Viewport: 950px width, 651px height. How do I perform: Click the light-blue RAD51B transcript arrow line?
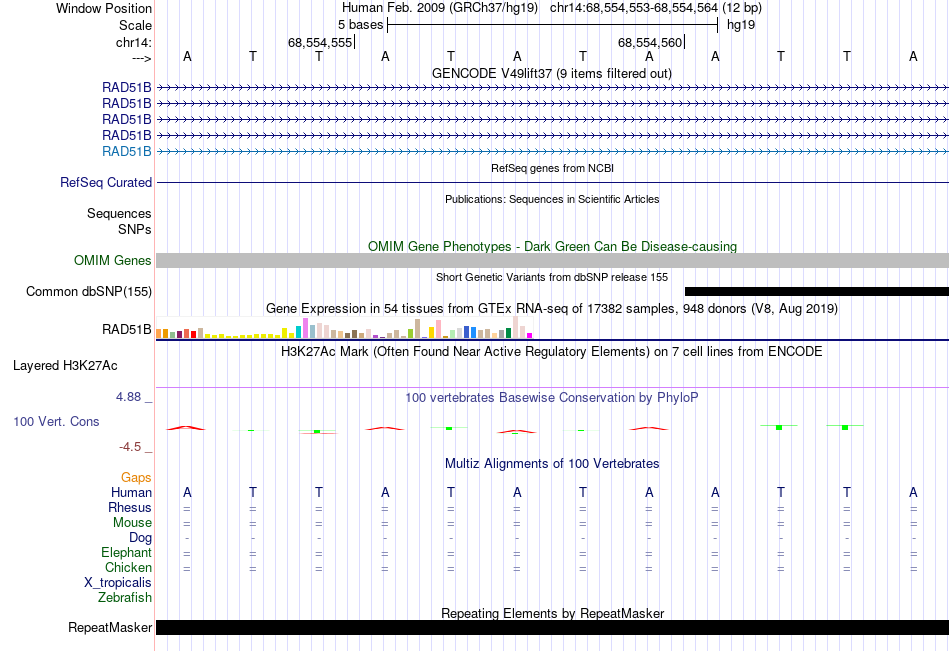click(x=552, y=152)
